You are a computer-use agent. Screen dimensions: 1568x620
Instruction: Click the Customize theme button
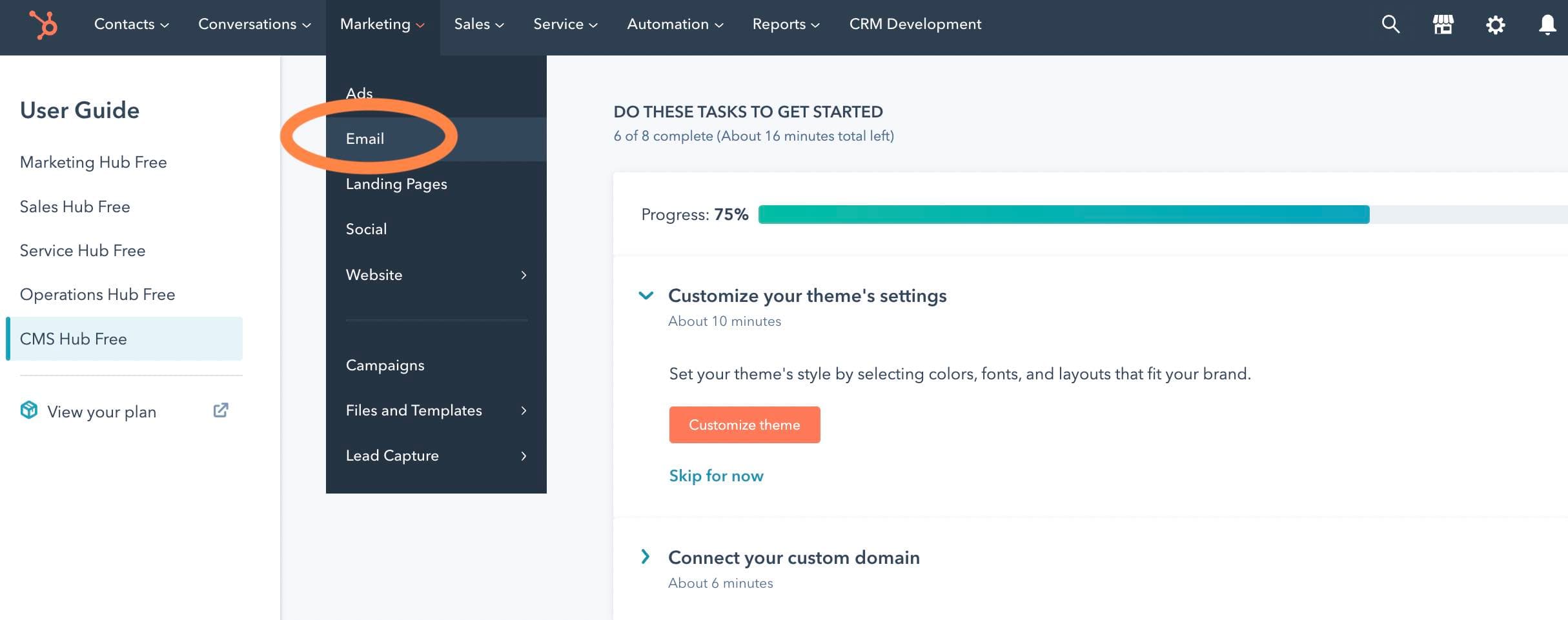744,425
